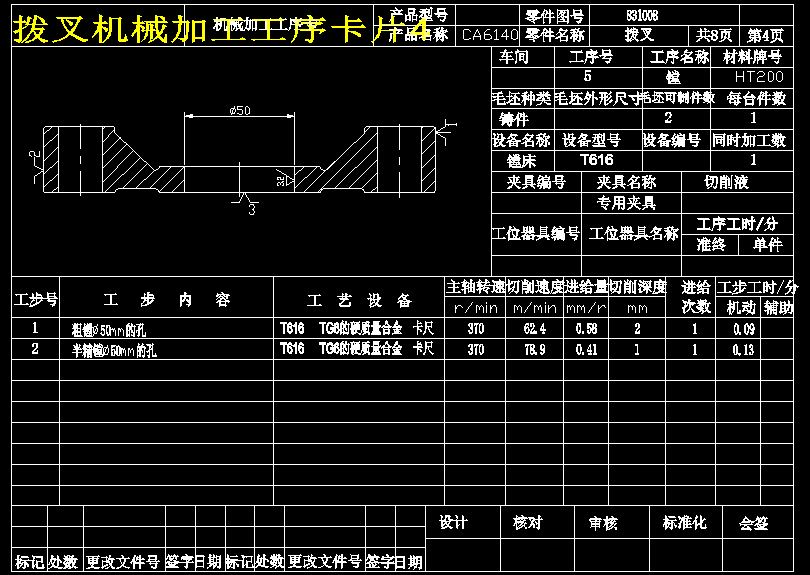Screen dimensions: 810x575
Task: Select step content 半精镗ø50mm的孔
Action: (114, 351)
